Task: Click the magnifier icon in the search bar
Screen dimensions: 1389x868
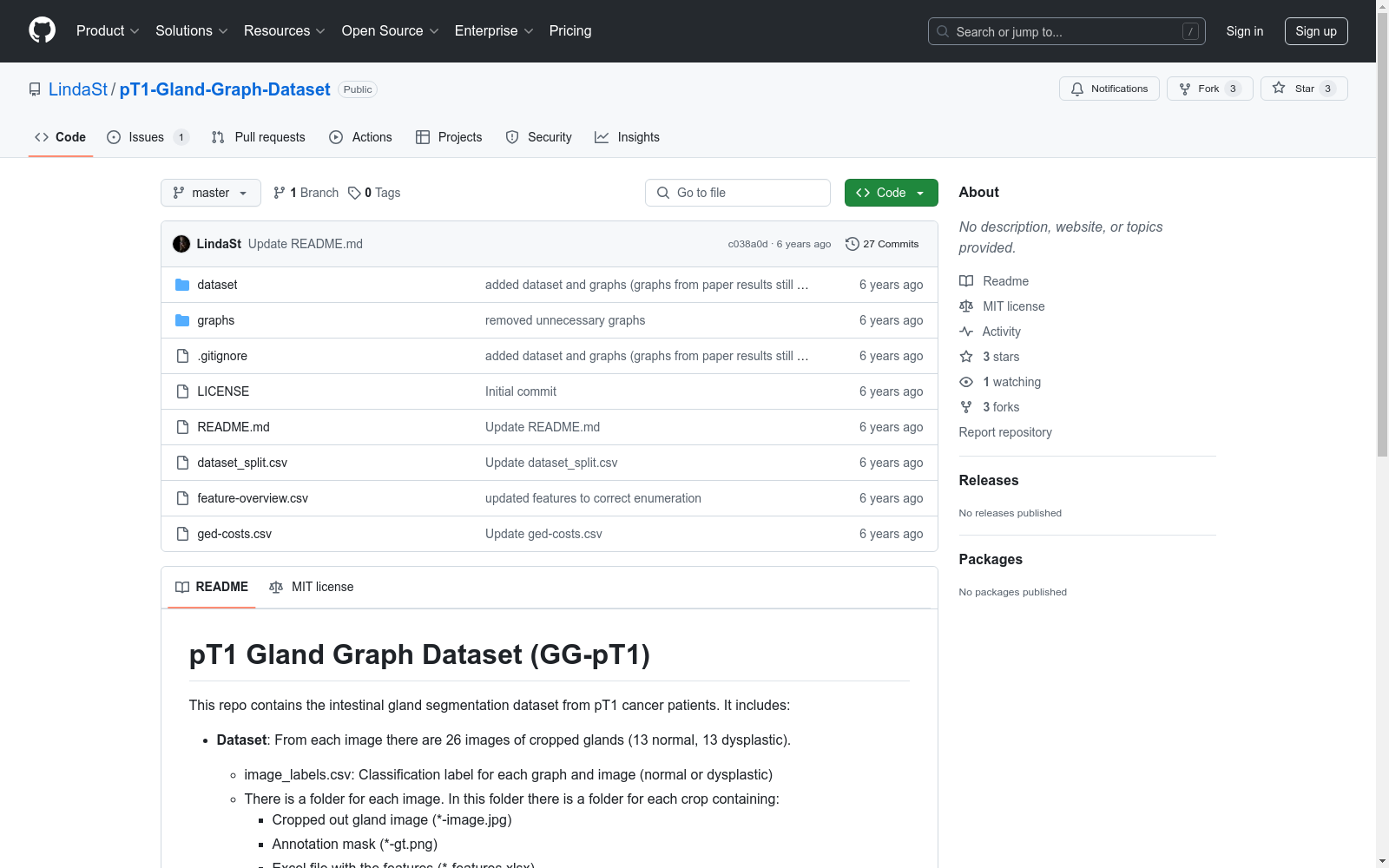Action: (x=943, y=31)
